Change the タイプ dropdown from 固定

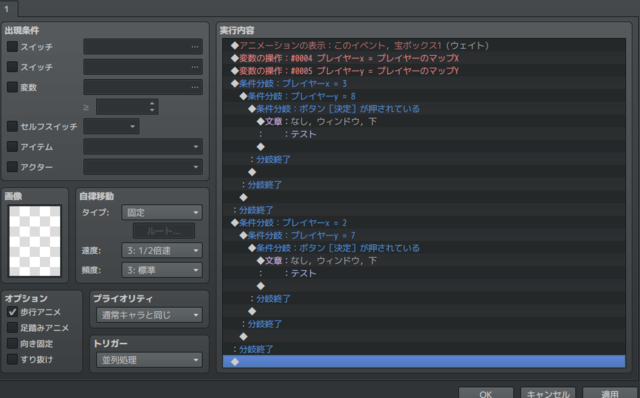(x=162, y=212)
